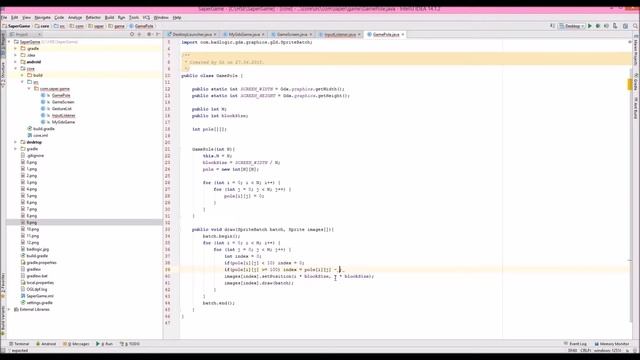Toggle Structure side tab on left edge
640x360 pixels.
tap(3, 73)
